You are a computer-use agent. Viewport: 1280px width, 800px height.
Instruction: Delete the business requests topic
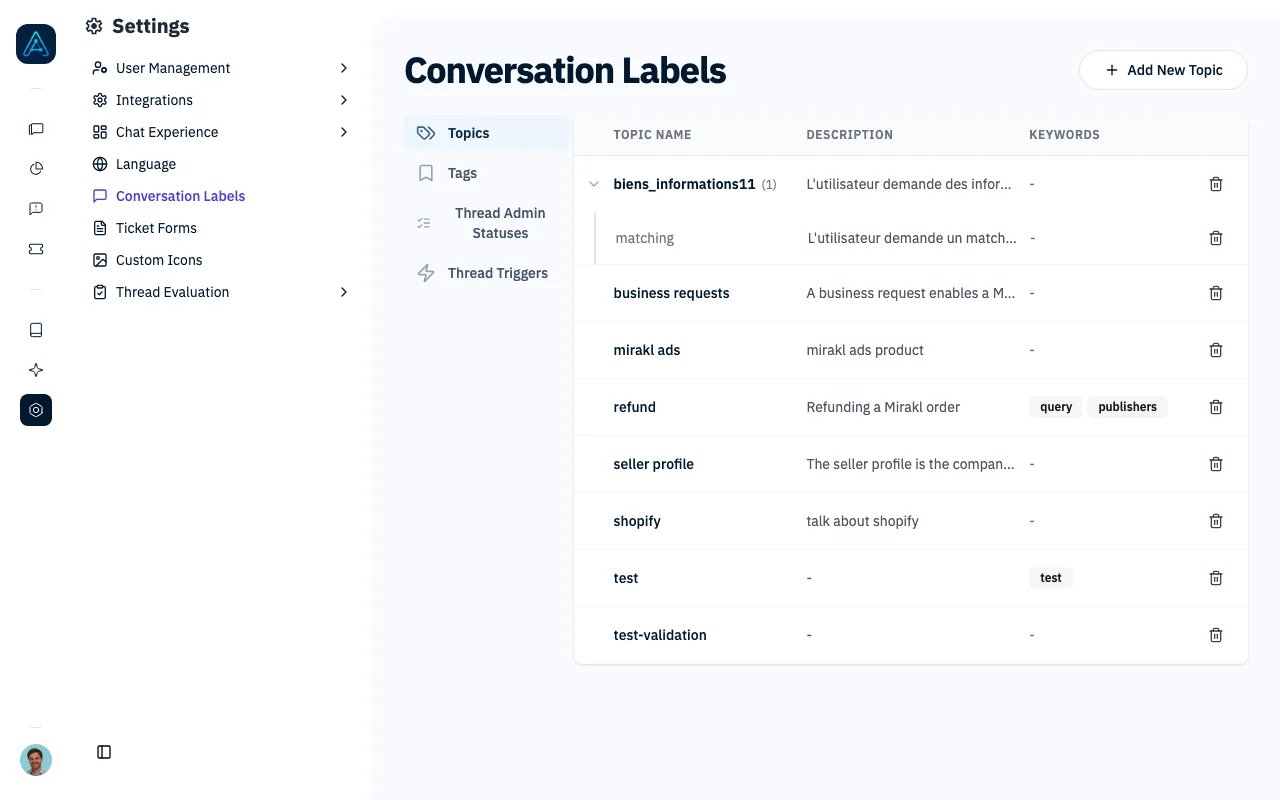[1216, 293]
